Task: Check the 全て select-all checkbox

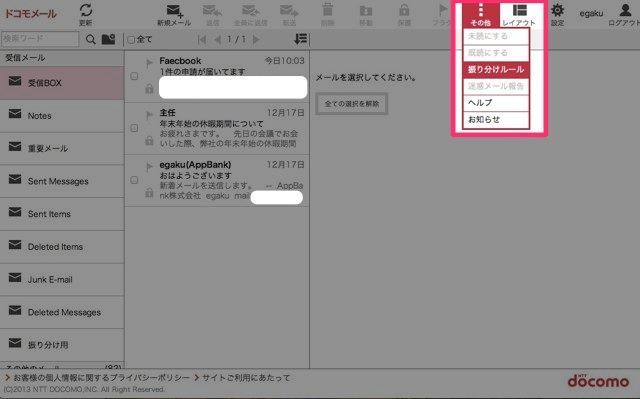Action: [x=131, y=40]
